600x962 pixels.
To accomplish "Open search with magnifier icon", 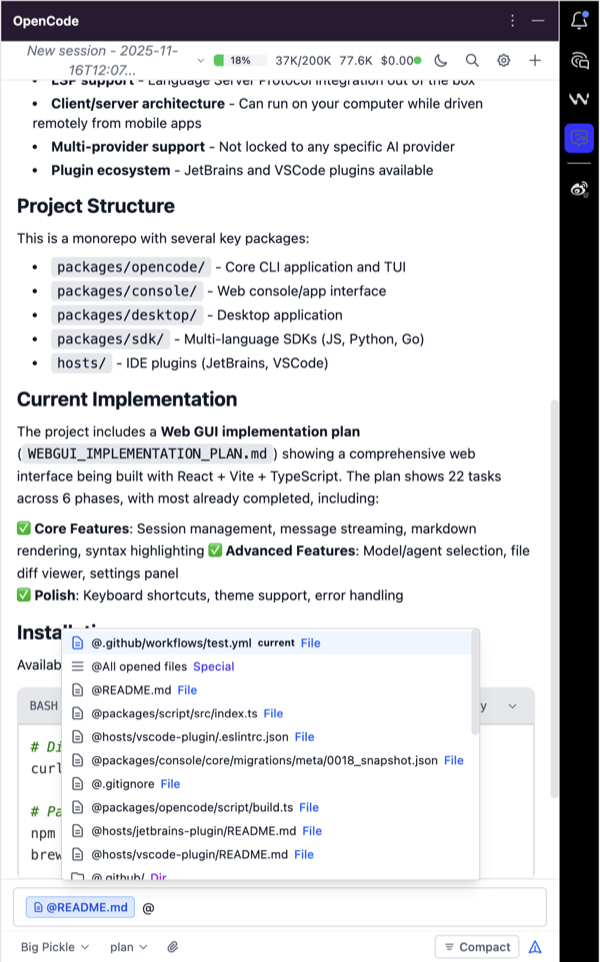I will (472, 60).
